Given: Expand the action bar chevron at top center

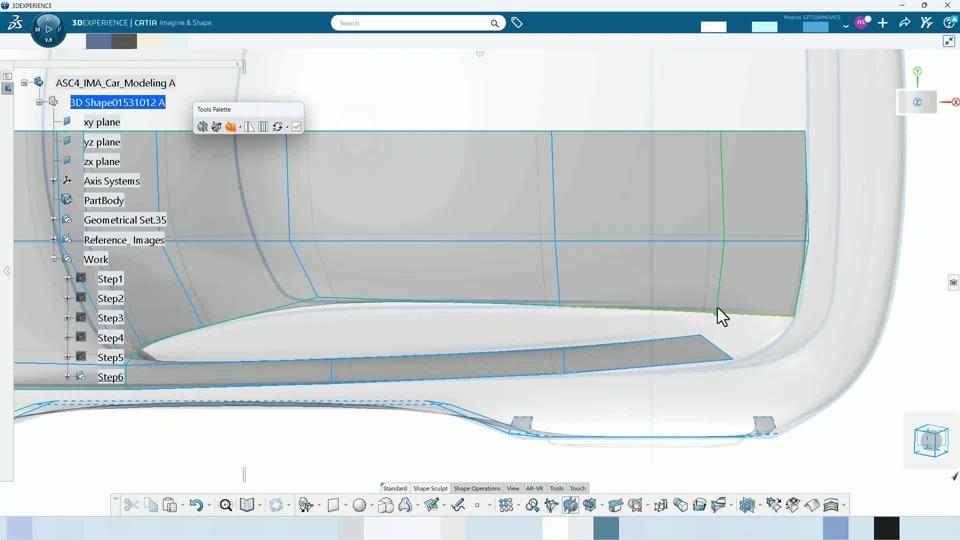Looking at the screenshot, I should point(480,54).
